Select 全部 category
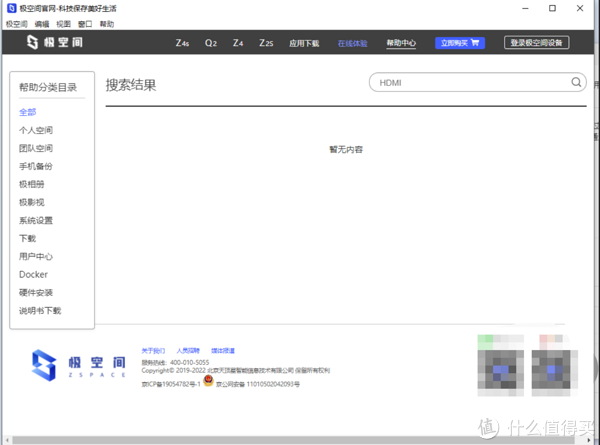Image resolution: width=600 pixels, height=445 pixels. point(28,112)
